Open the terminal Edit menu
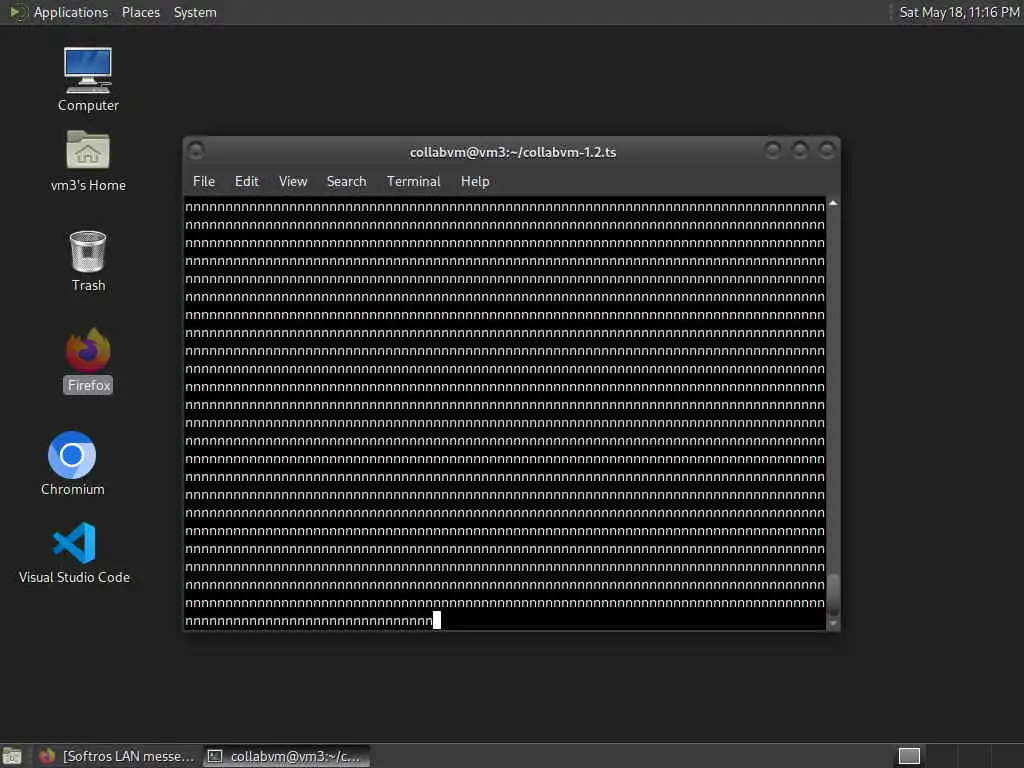The width and height of the screenshot is (1024, 768). [x=247, y=182]
